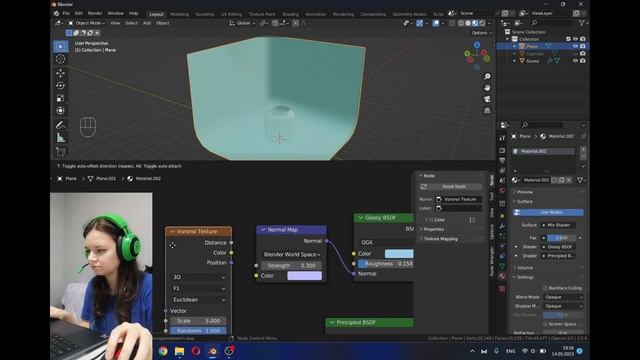Open the File menu
This screenshot has height=360, width=640.
tap(66, 13)
